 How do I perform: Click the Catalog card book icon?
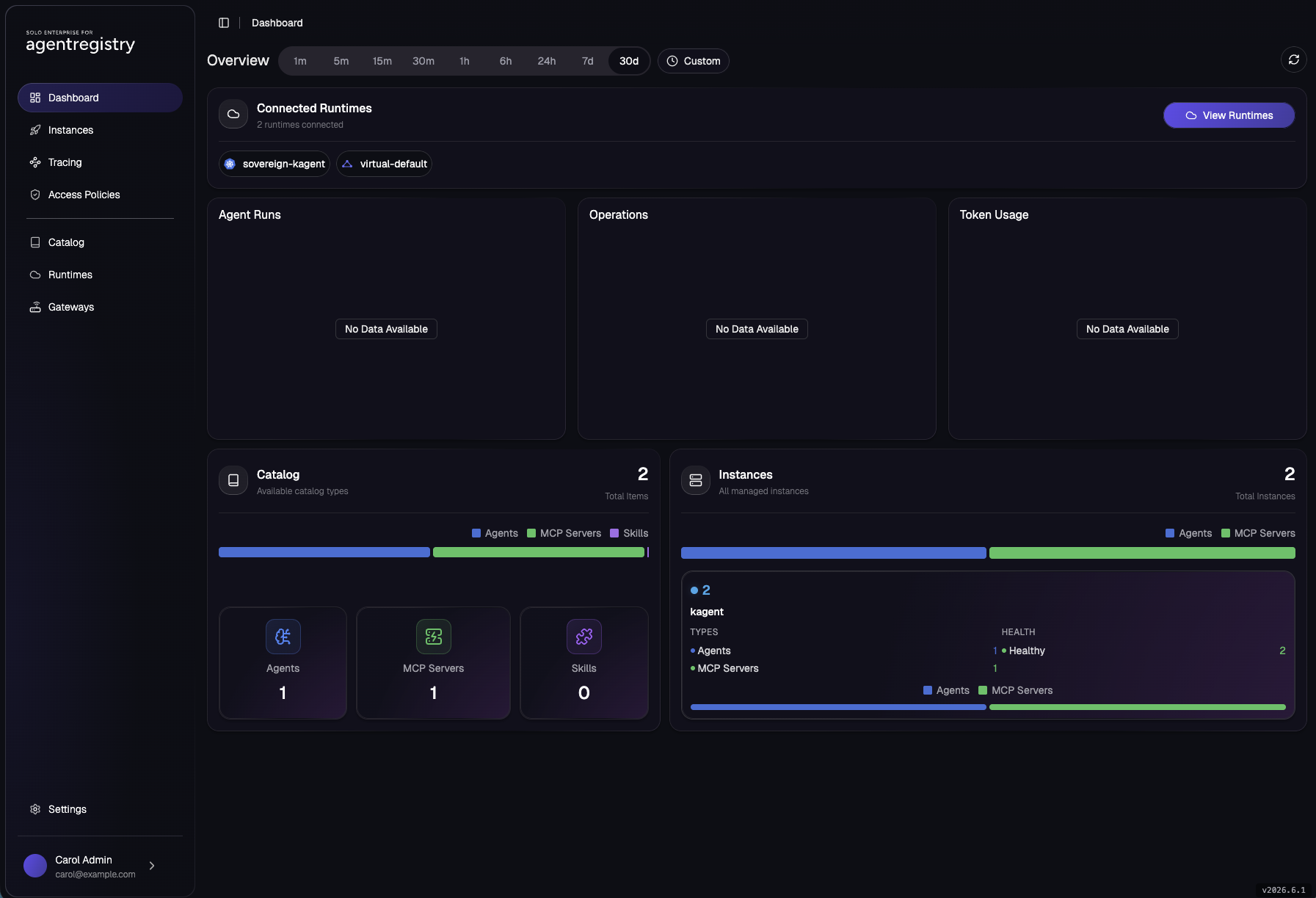[x=233, y=480]
